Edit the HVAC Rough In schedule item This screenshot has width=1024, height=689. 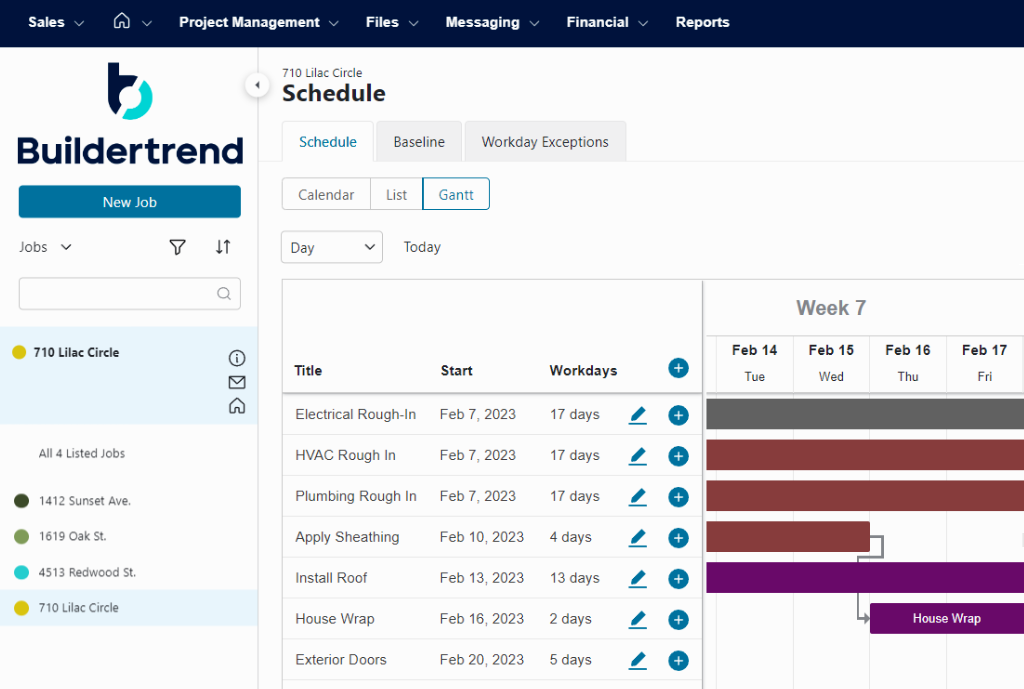637,456
